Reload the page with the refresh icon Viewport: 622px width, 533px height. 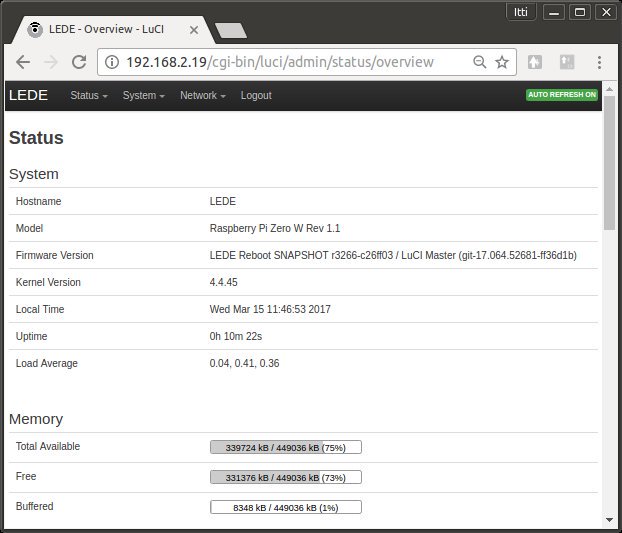pos(79,62)
